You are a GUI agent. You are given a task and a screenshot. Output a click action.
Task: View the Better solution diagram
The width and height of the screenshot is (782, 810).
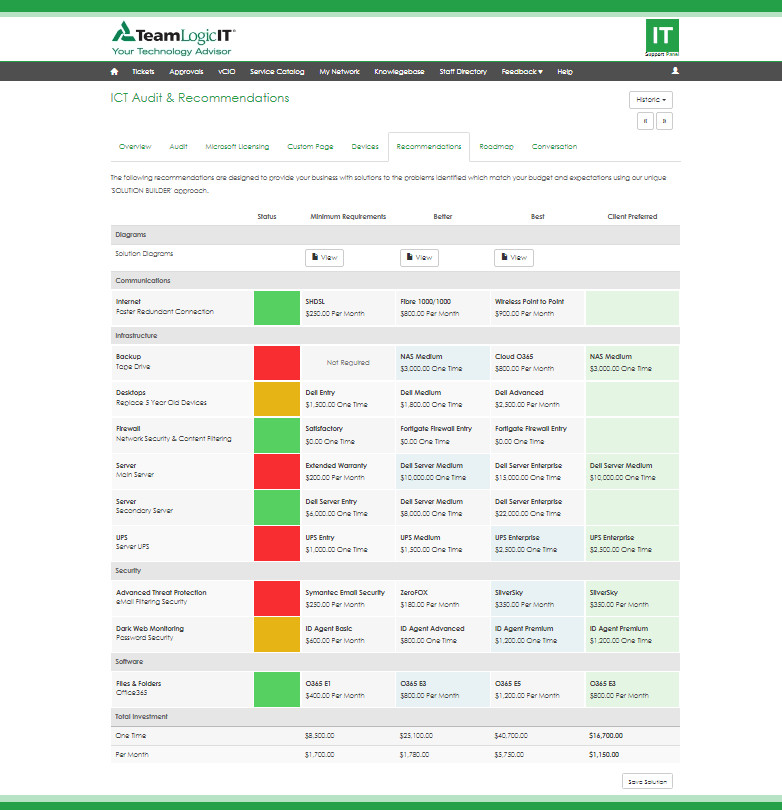[419, 258]
